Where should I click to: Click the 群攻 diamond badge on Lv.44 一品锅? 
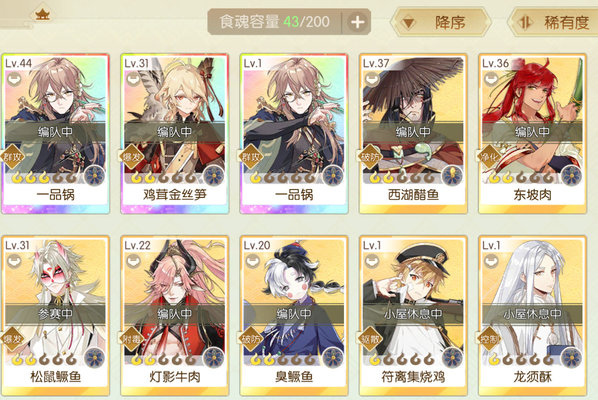point(12,157)
